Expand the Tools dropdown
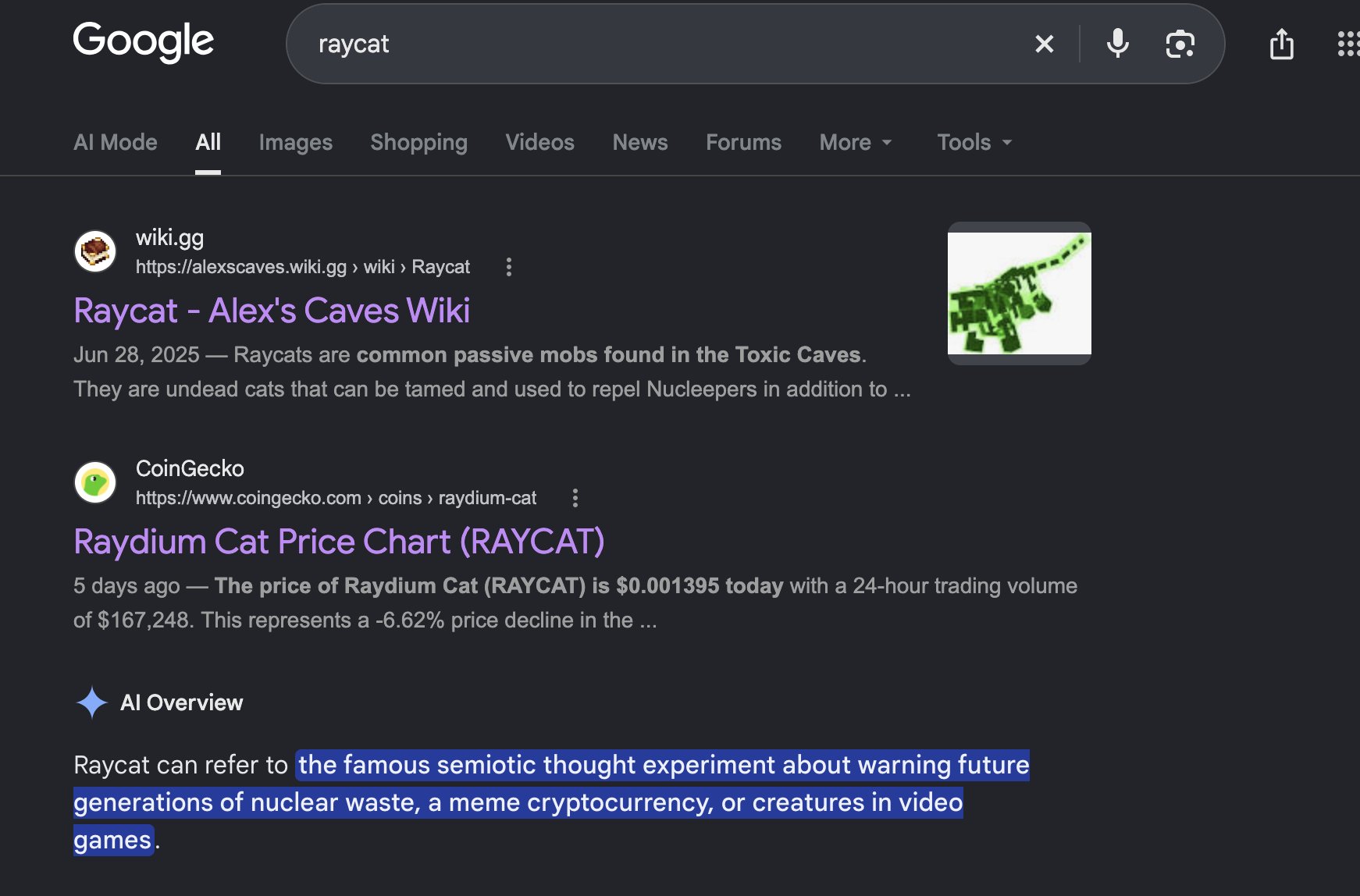 (x=974, y=142)
